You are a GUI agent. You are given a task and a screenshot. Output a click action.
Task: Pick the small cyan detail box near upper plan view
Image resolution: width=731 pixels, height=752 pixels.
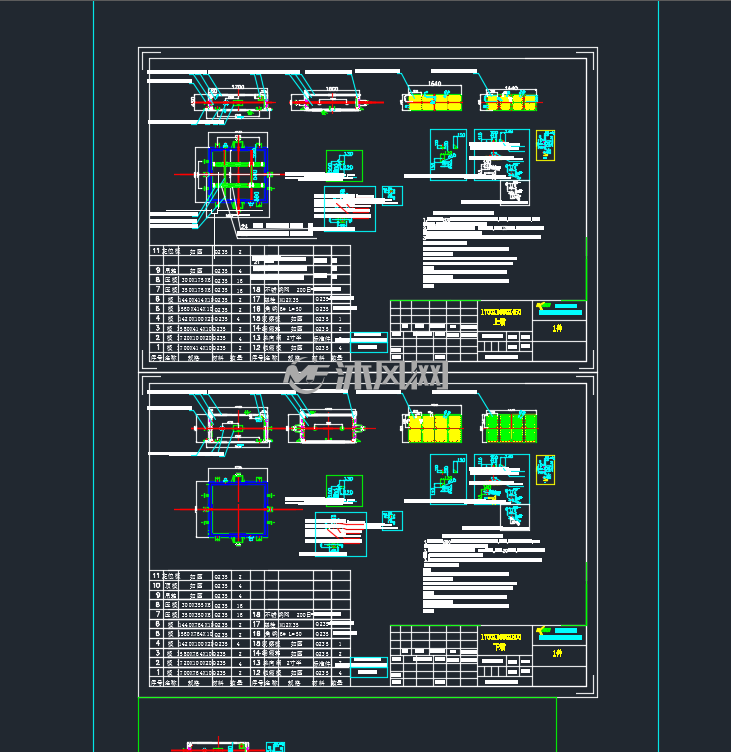point(392,196)
